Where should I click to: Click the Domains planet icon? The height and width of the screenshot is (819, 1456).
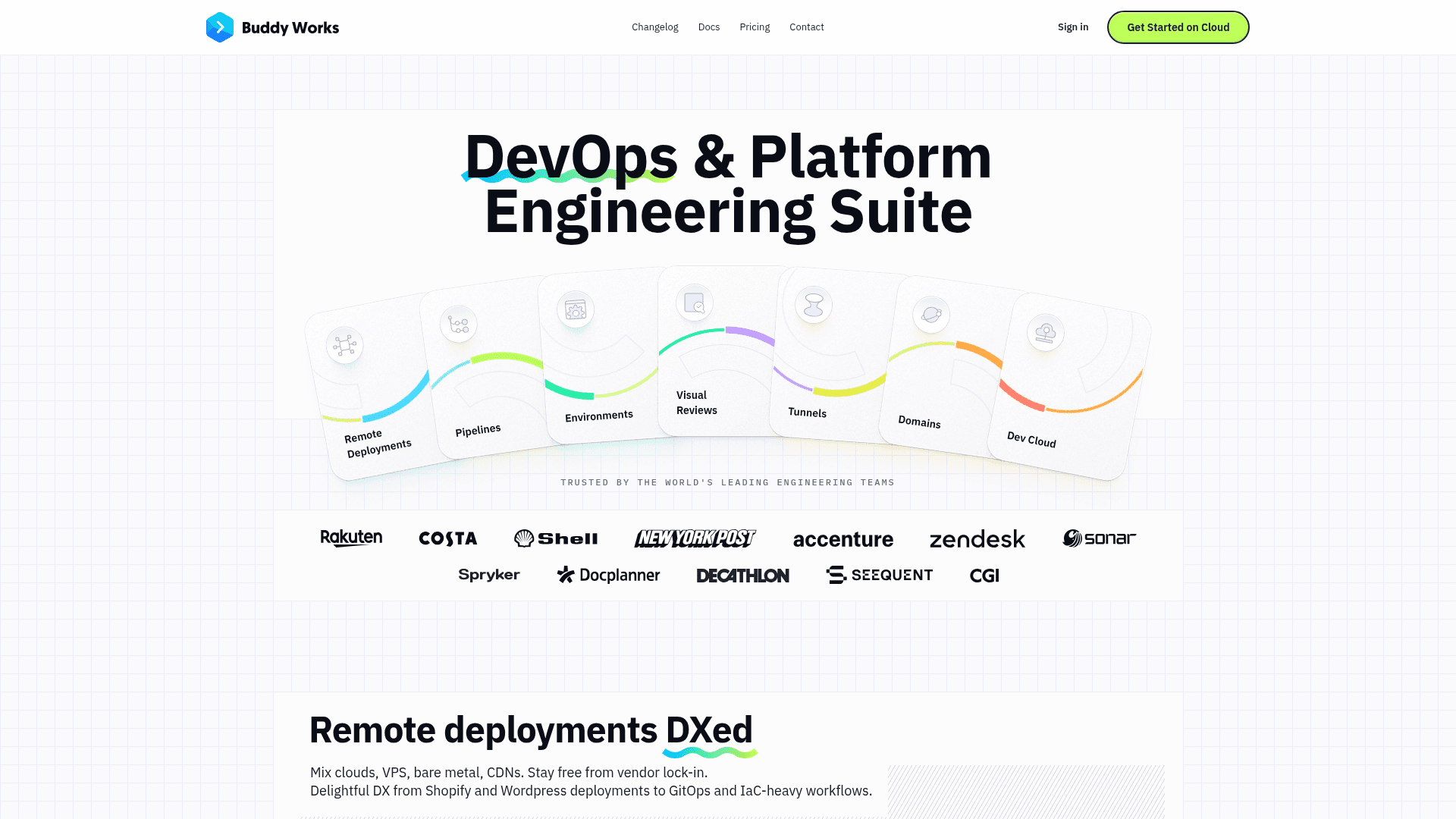931,315
